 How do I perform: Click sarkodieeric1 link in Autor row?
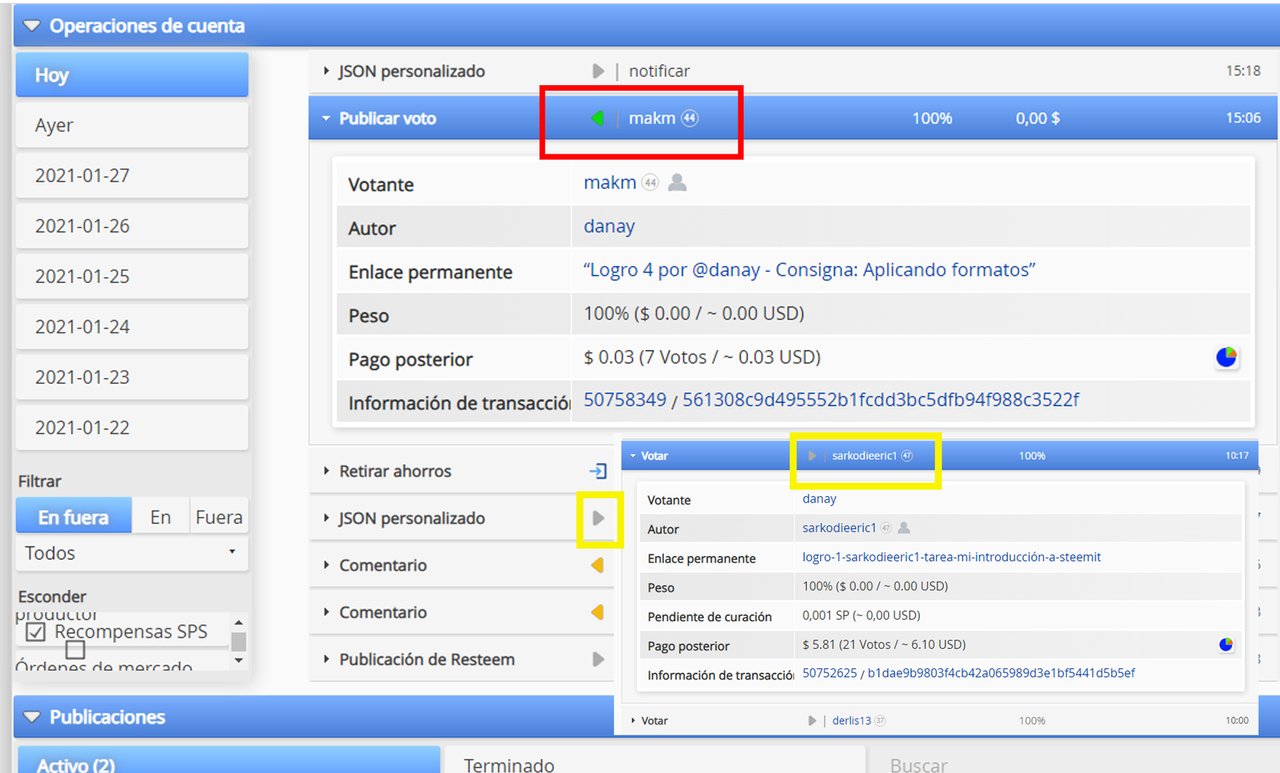point(840,528)
